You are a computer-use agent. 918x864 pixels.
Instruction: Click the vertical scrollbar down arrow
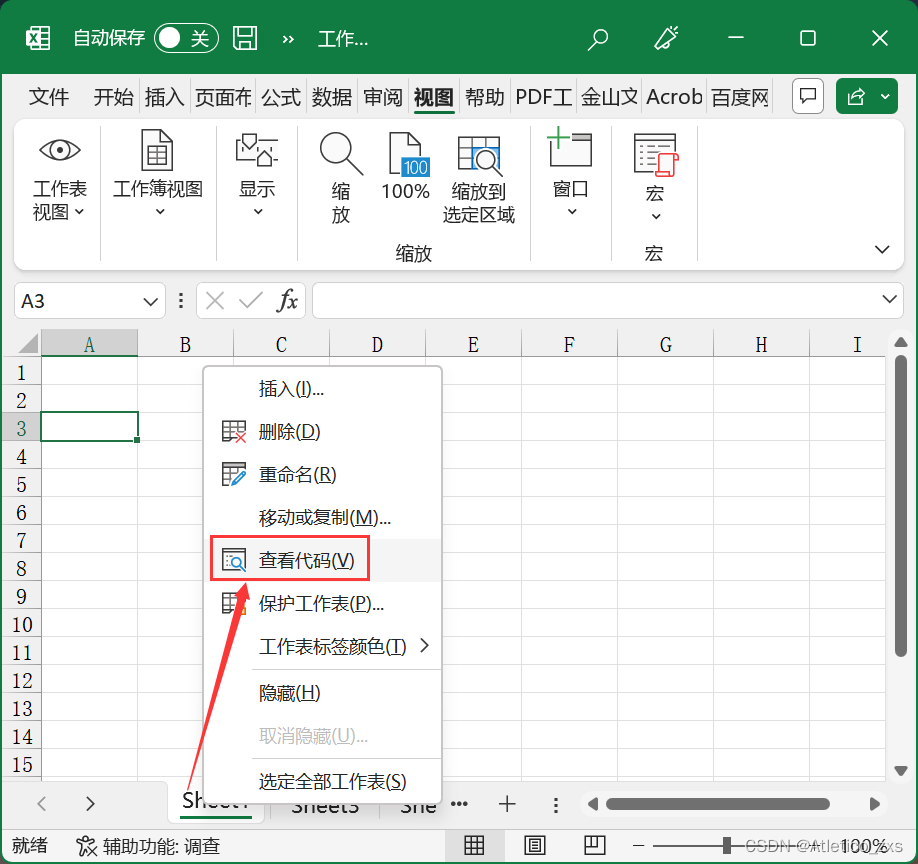(x=901, y=770)
